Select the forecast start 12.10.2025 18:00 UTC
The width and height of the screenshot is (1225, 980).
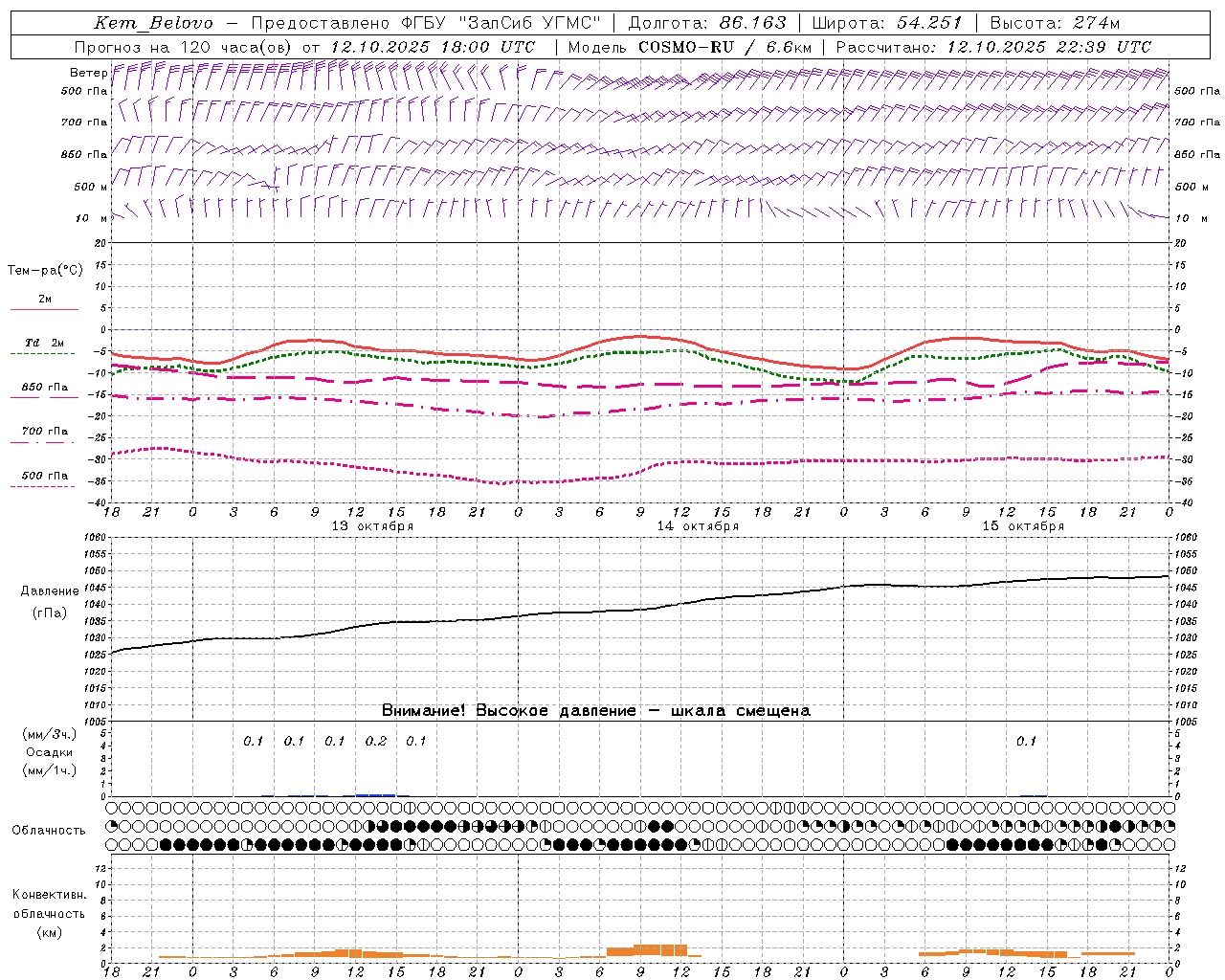(x=433, y=47)
